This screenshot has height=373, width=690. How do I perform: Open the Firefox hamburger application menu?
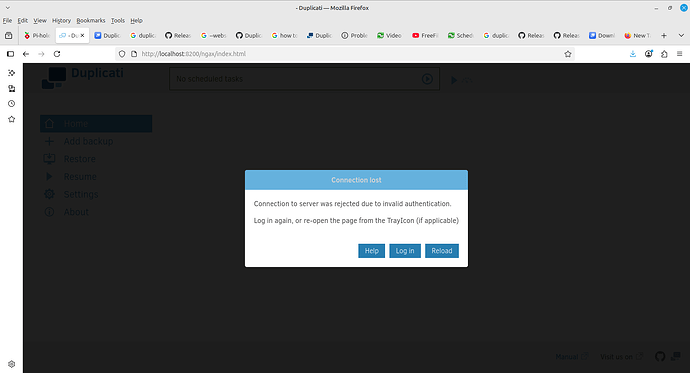pyautogui.click(x=679, y=54)
